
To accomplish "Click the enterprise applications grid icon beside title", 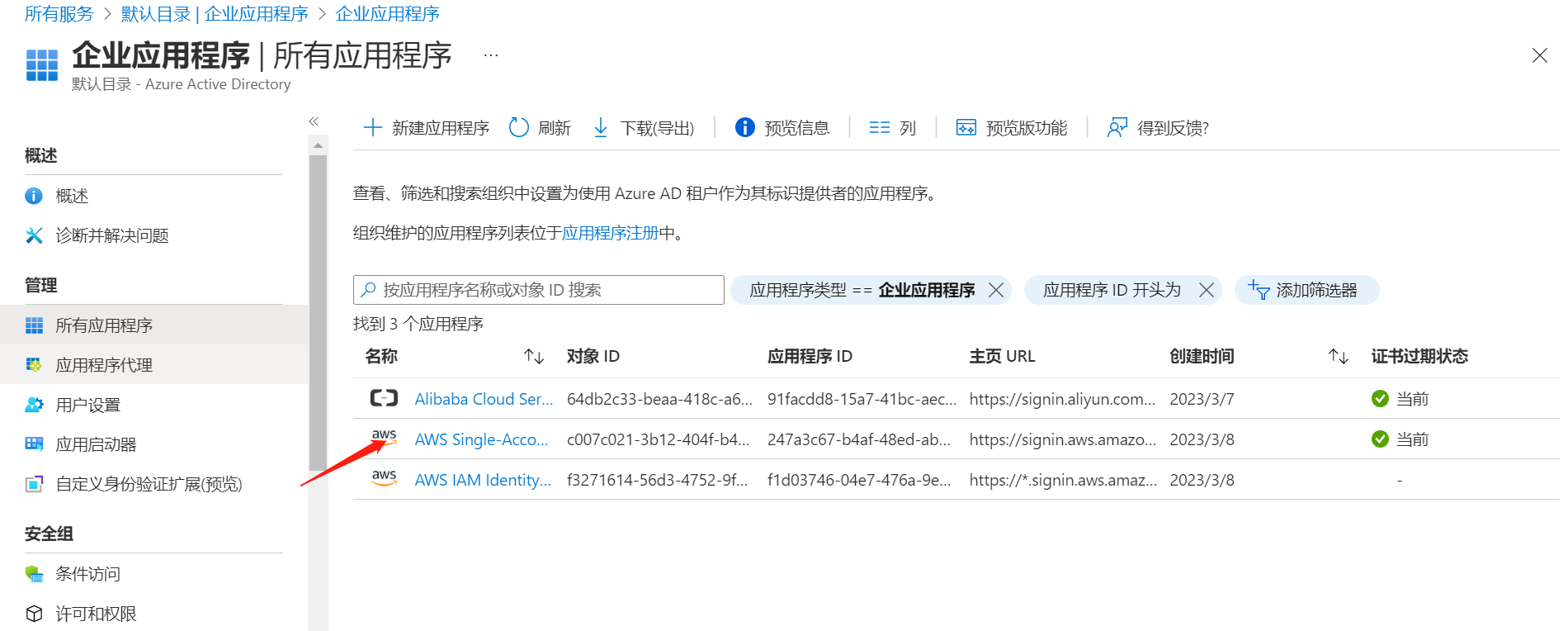I will coord(42,64).
